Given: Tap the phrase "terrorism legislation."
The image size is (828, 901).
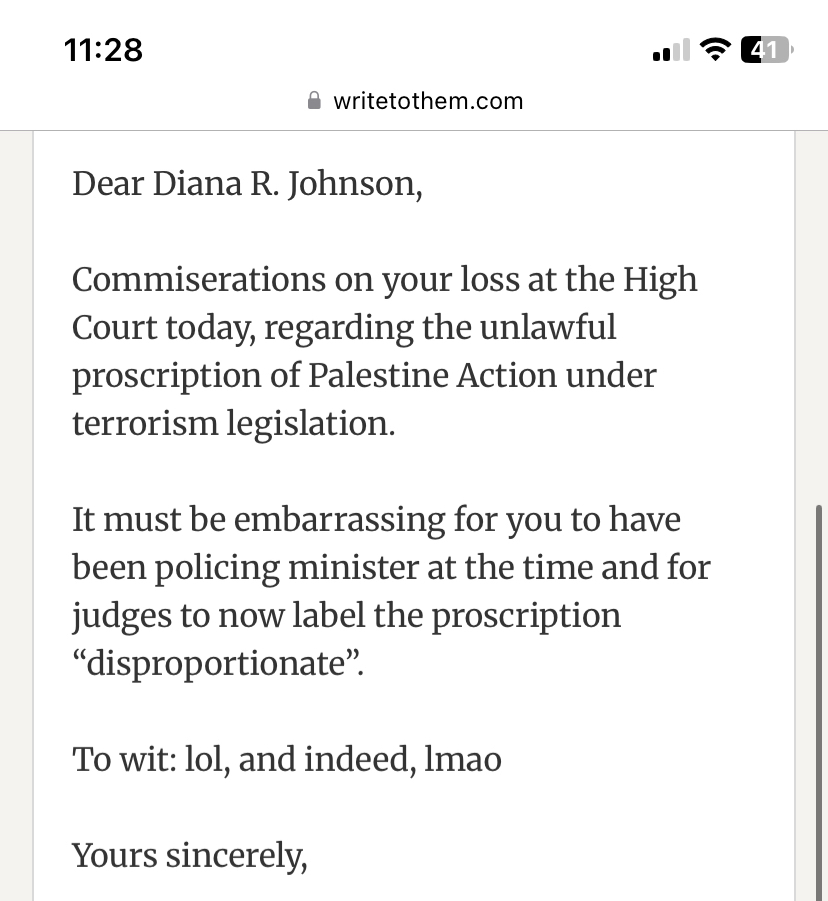Looking at the screenshot, I should click(x=233, y=424).
